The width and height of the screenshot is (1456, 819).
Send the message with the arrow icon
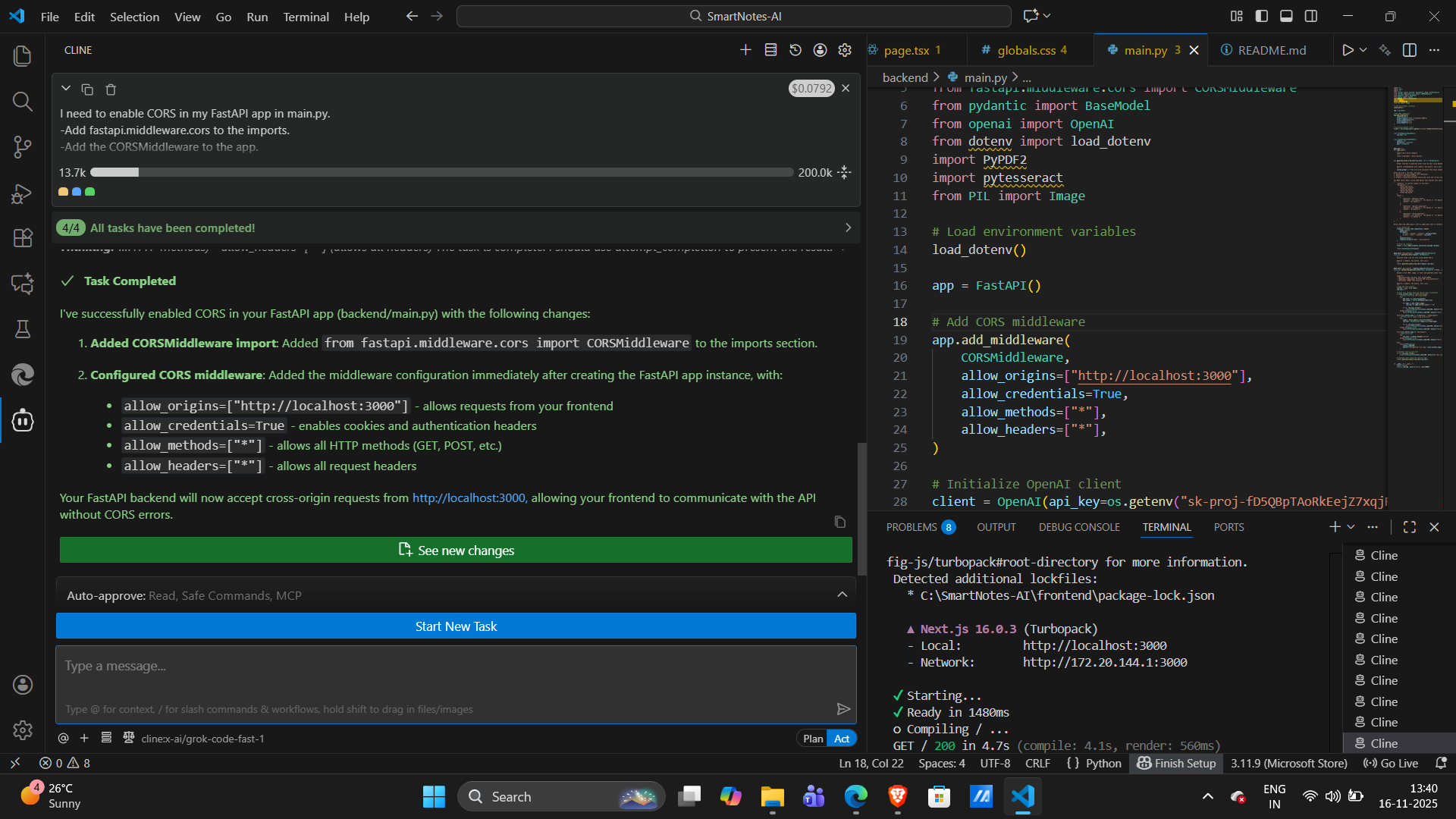pos(843,709)
